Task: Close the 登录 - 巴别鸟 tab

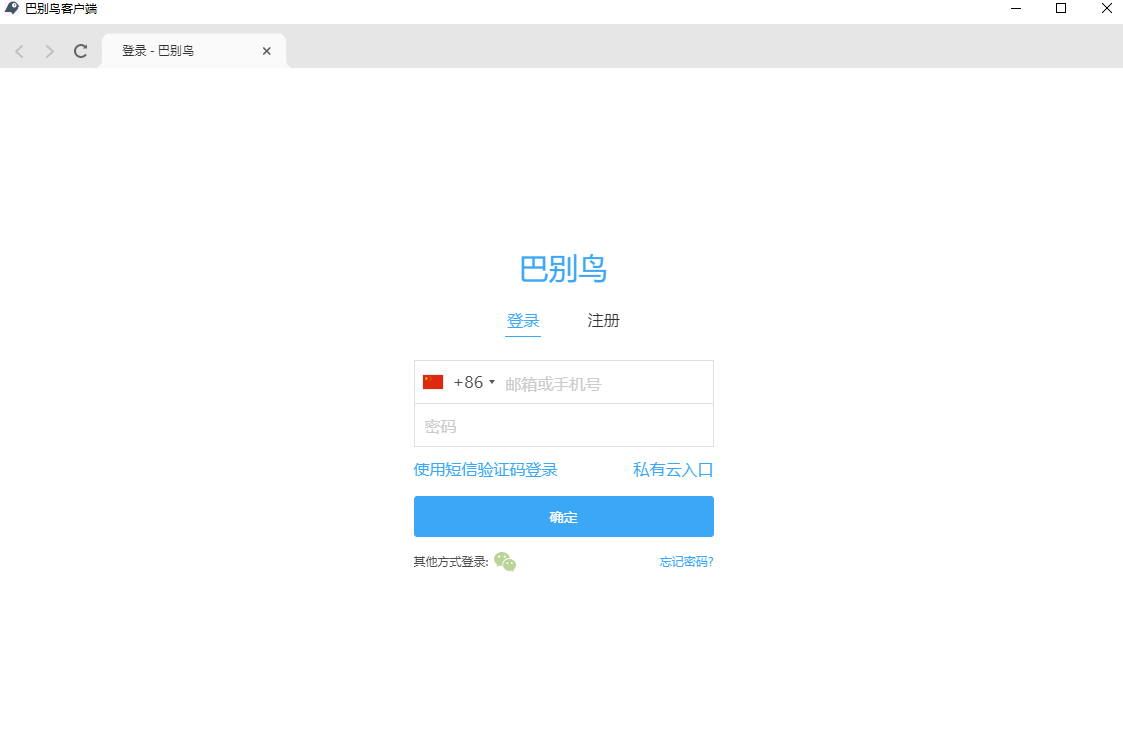Action: [267, 51]
